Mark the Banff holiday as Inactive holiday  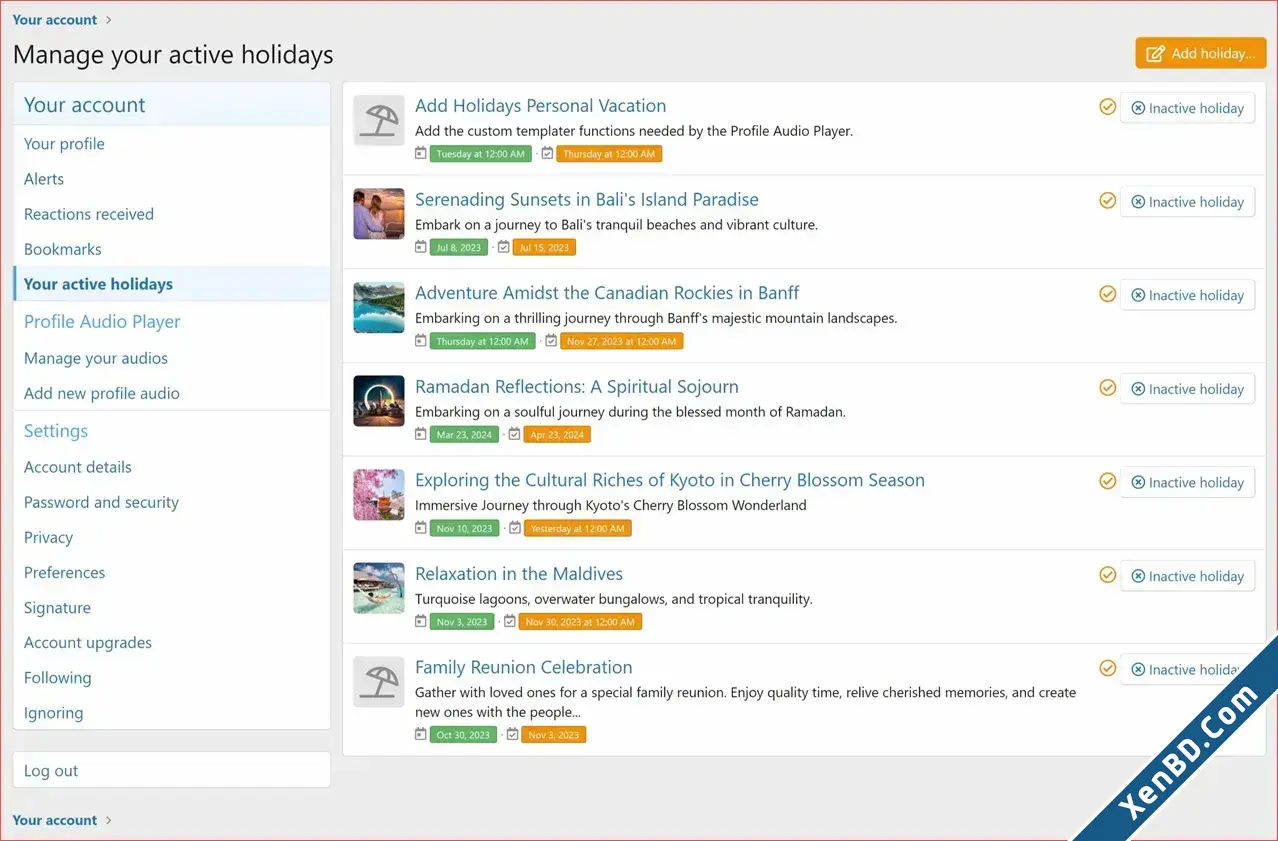click(x=1187, y=295)
